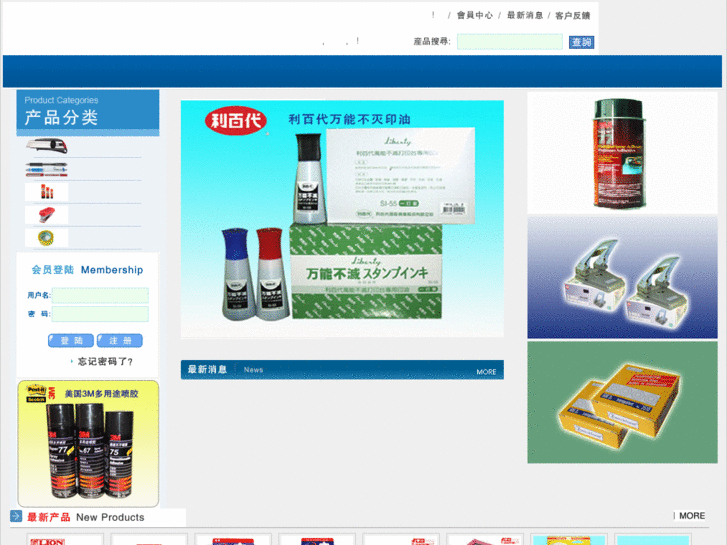Click the 密码 password input field

coord(100,314)
